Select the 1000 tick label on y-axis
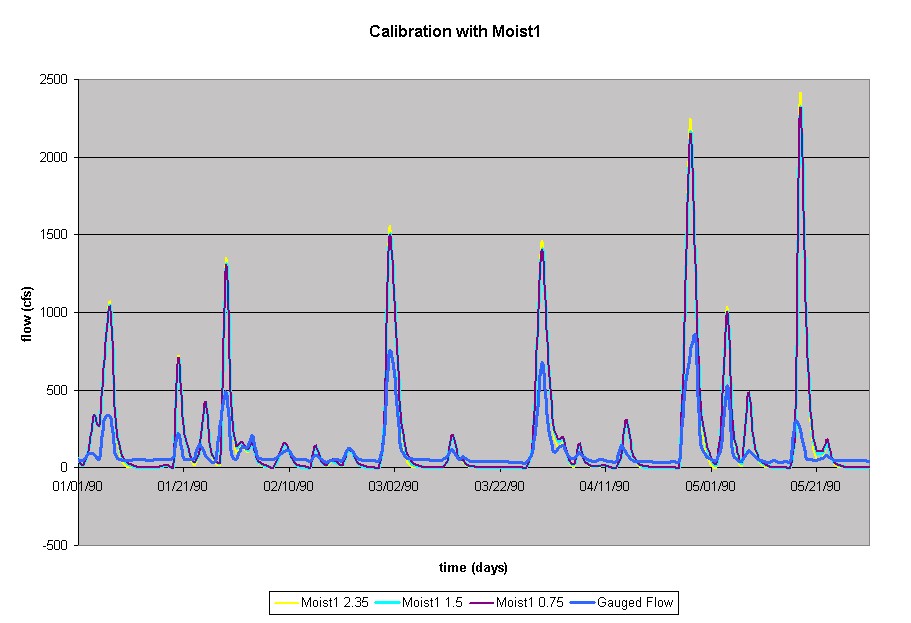 [55, 312]
